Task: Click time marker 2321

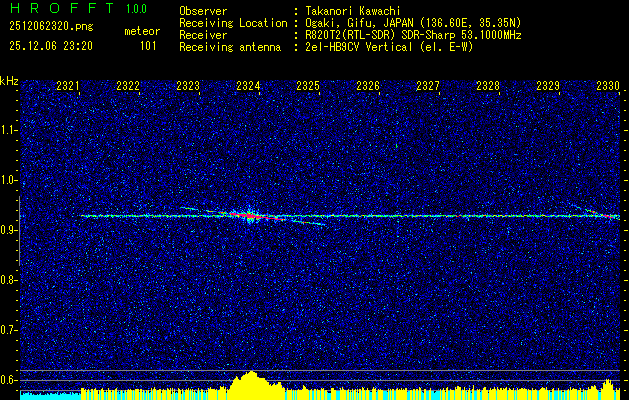Action: (x=68, y=86)
